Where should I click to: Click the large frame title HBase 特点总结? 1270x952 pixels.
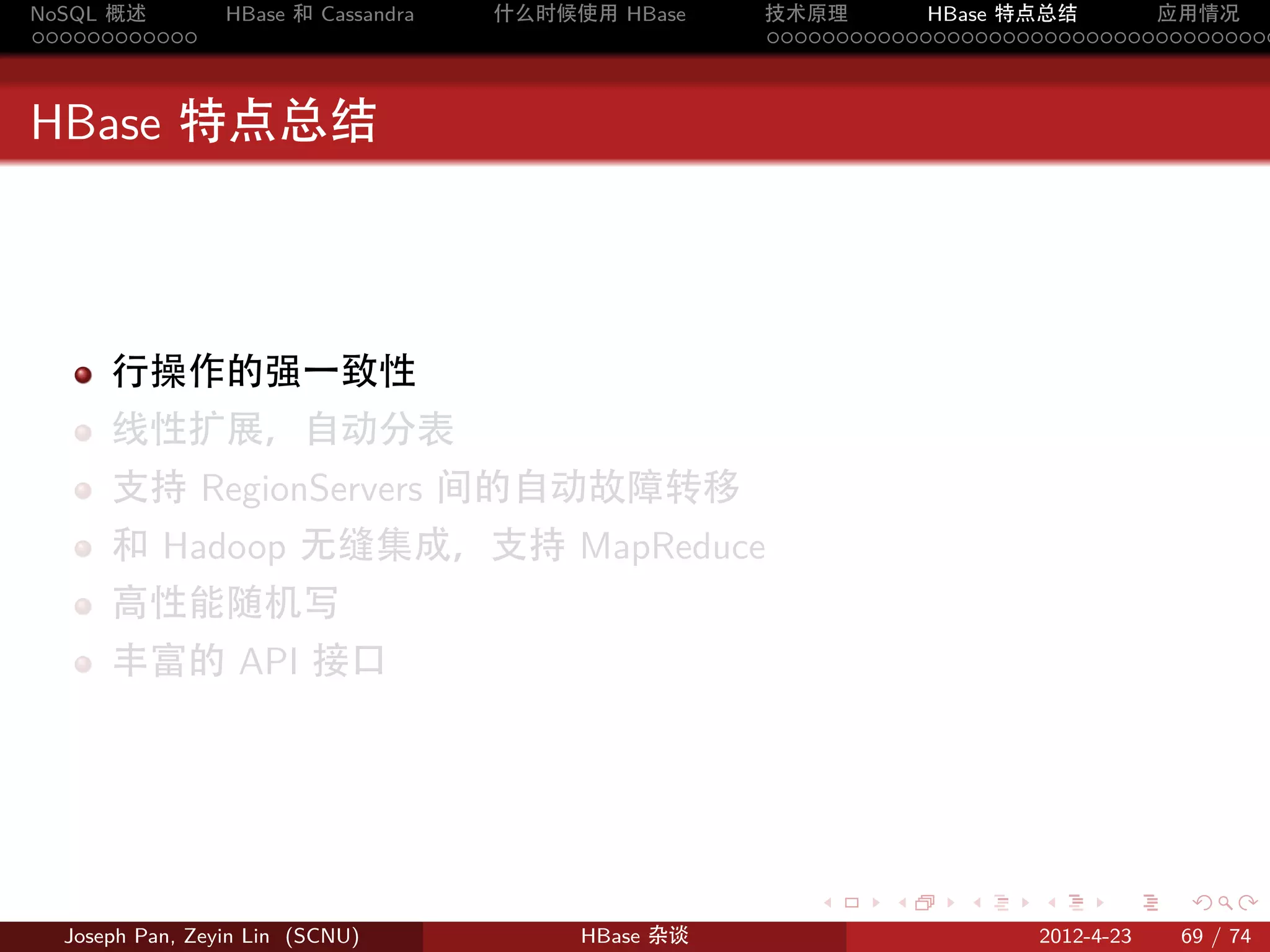pyautogui.click(x=204, y=121)
